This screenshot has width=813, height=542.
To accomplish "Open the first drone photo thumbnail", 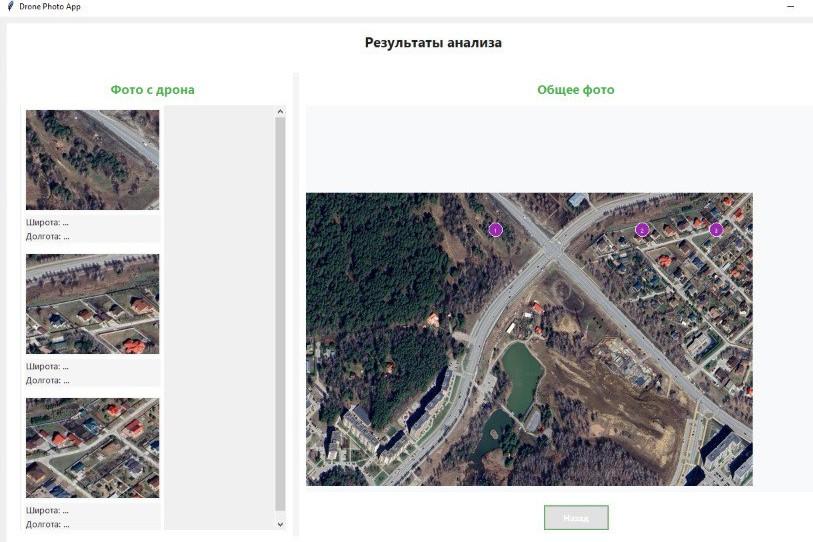I will (92, 160).
